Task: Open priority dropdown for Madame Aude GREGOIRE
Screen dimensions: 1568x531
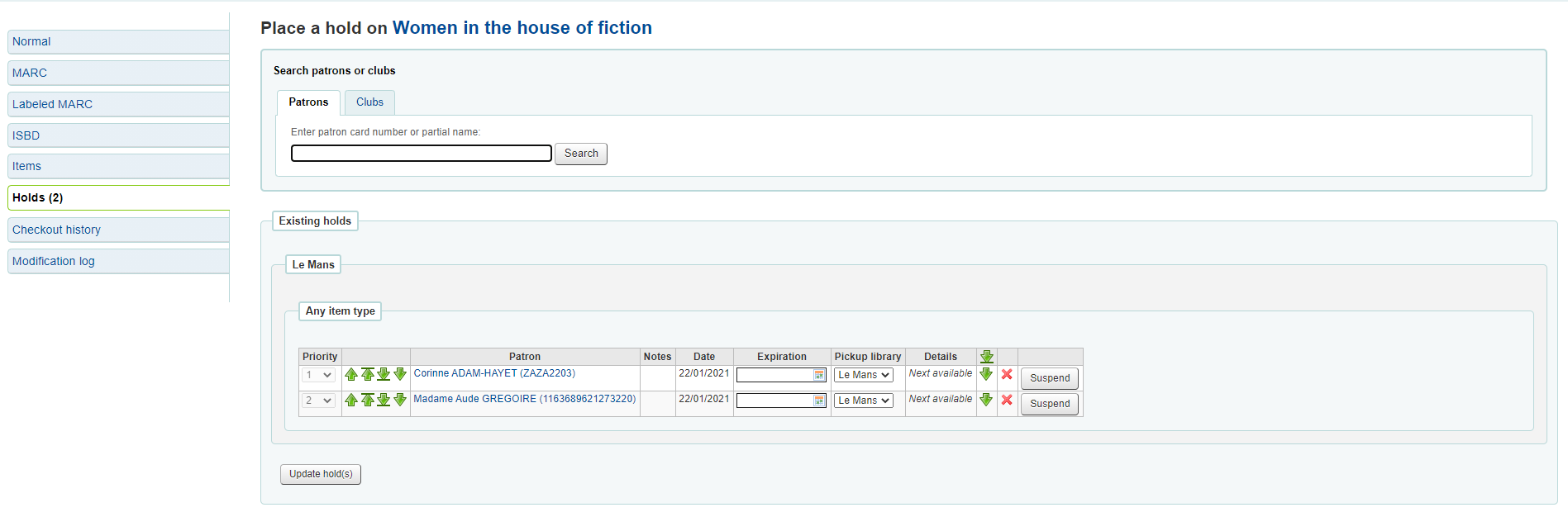Action: tap(318, 401)
